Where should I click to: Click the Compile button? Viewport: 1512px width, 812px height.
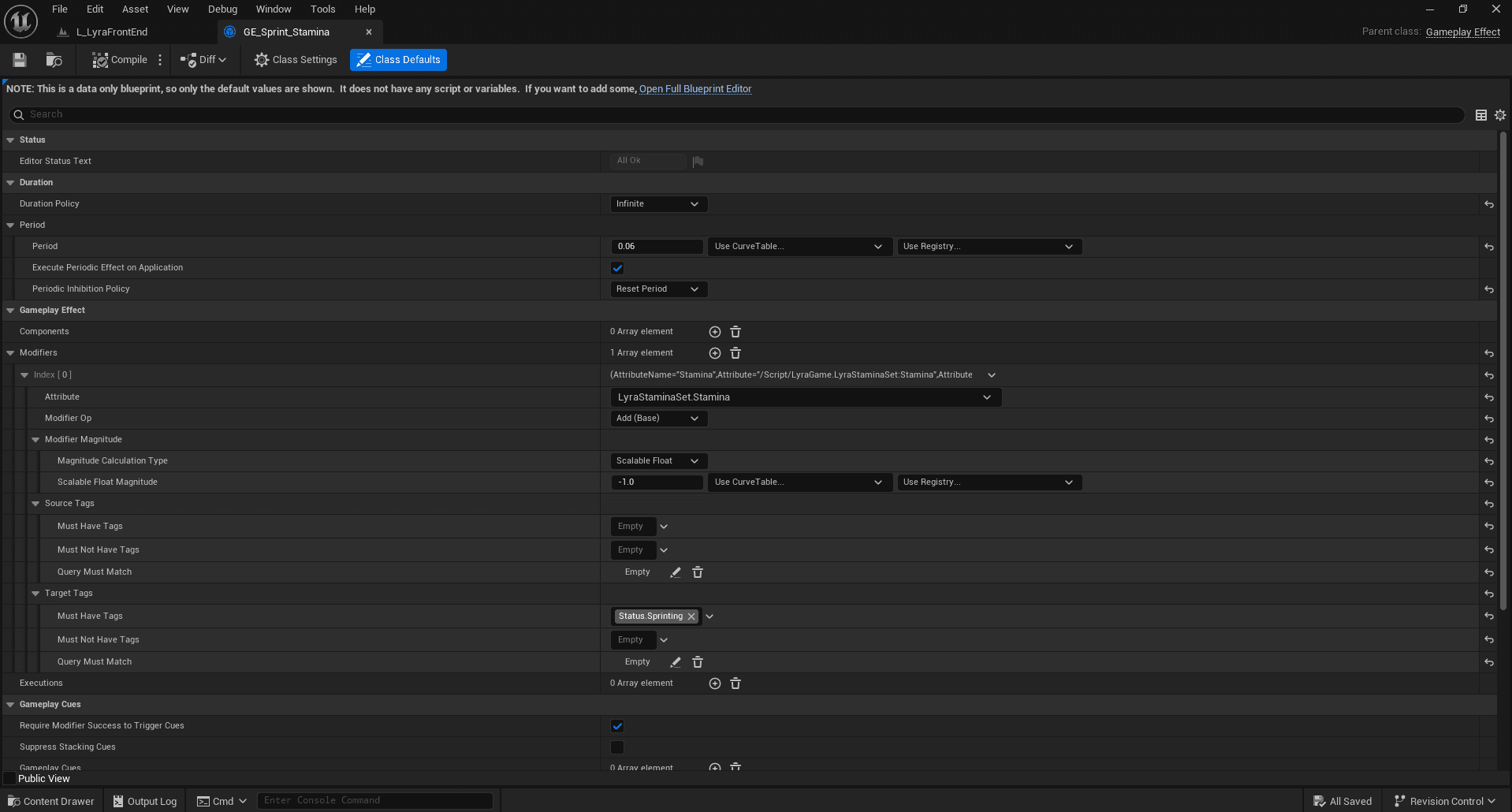coord(120,60)
